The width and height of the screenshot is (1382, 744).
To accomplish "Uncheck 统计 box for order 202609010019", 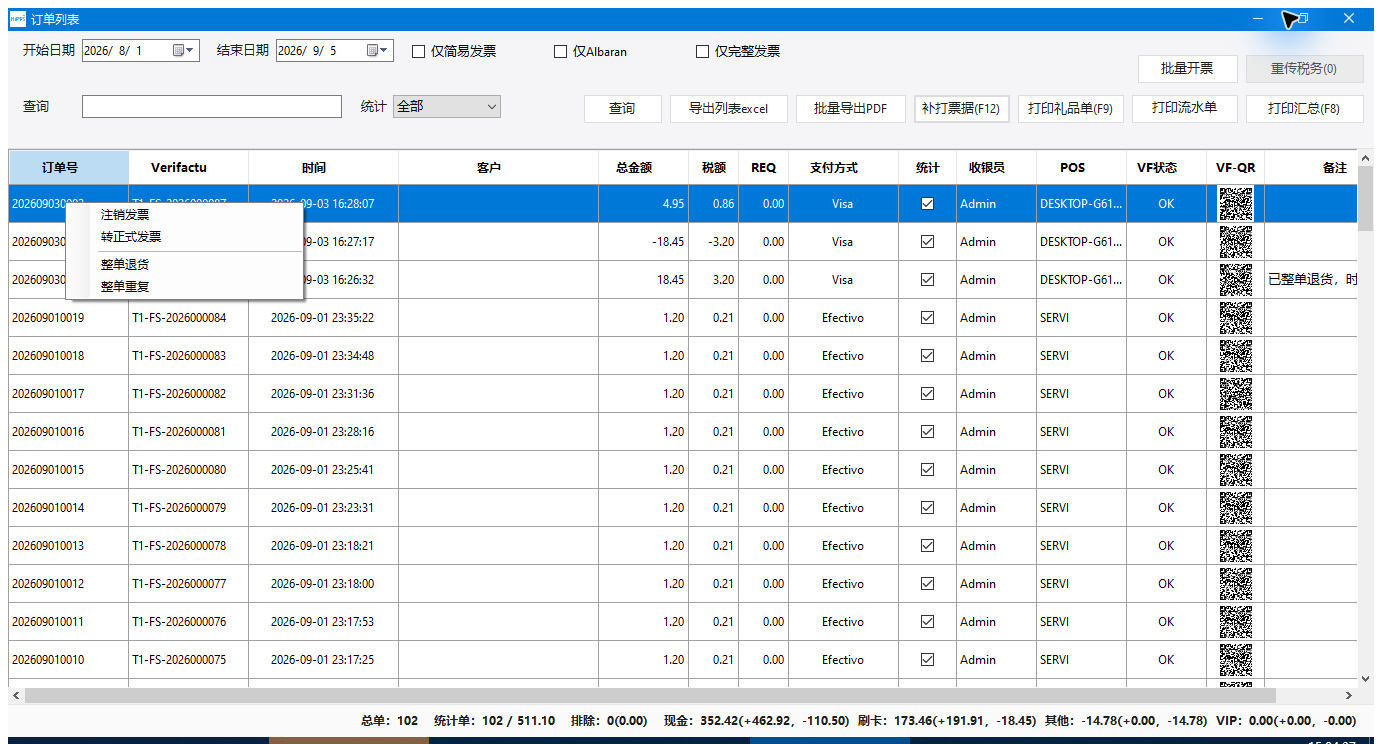I will [x=927, y=317].
